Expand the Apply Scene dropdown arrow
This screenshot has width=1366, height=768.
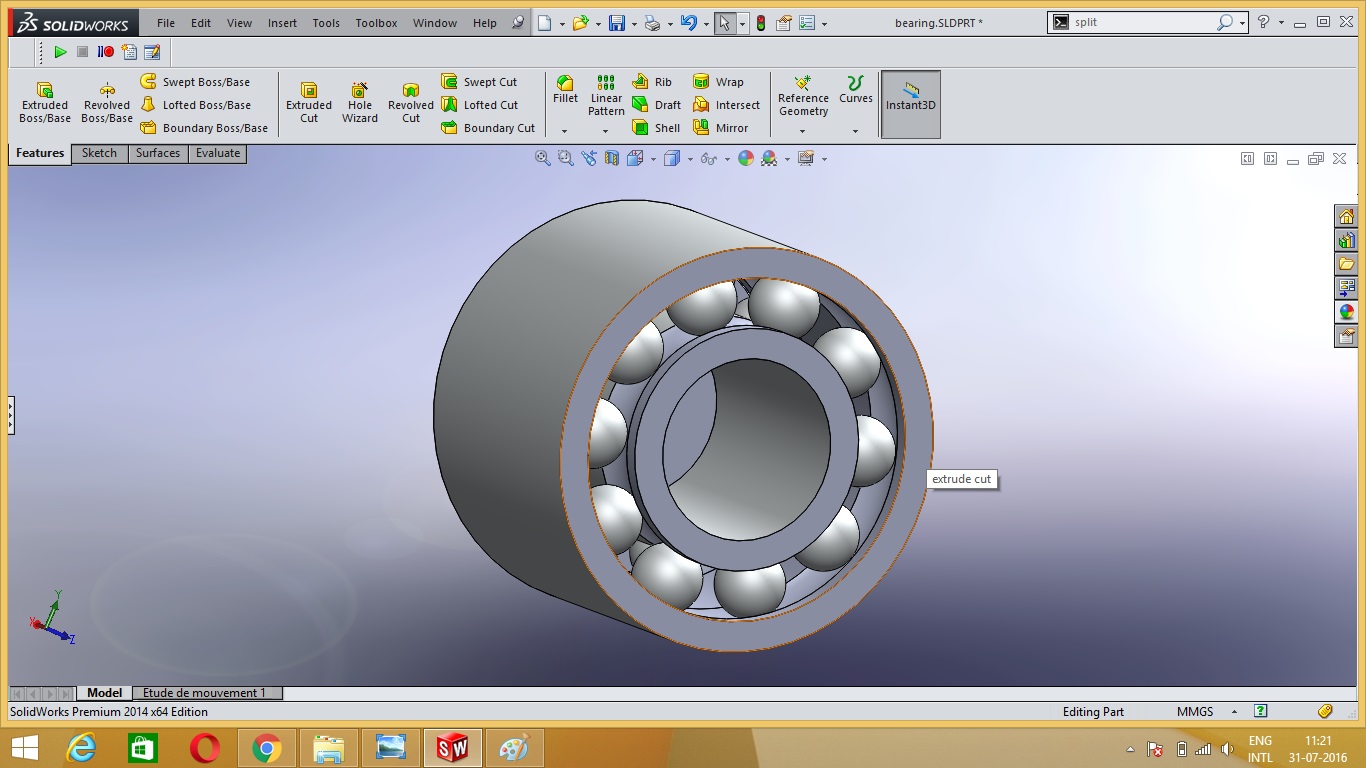point(787,159)
